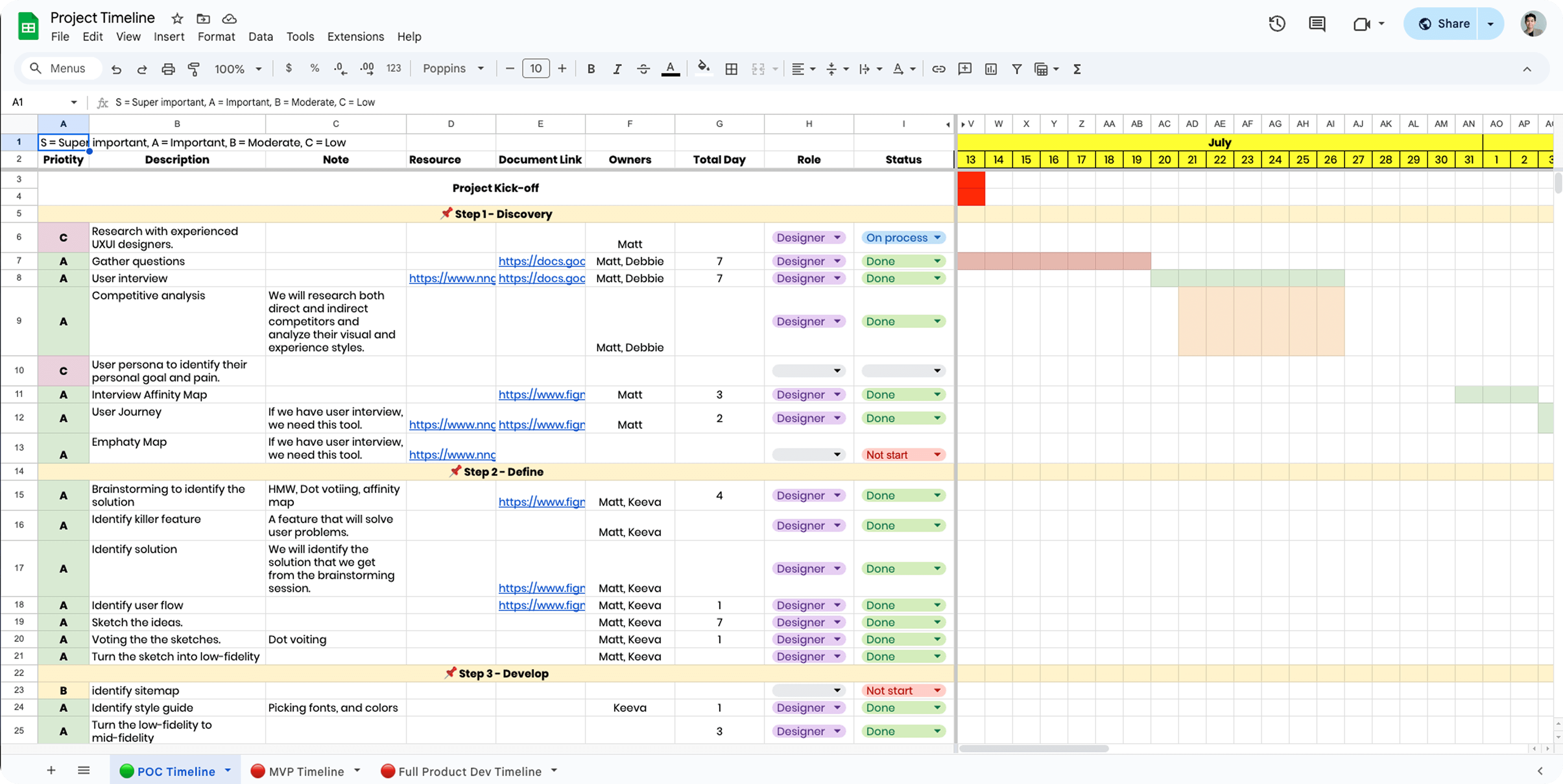Expand hidden columns arrow before column V
This screenshot has height=784, width=1563.
(x=962, y=124)
